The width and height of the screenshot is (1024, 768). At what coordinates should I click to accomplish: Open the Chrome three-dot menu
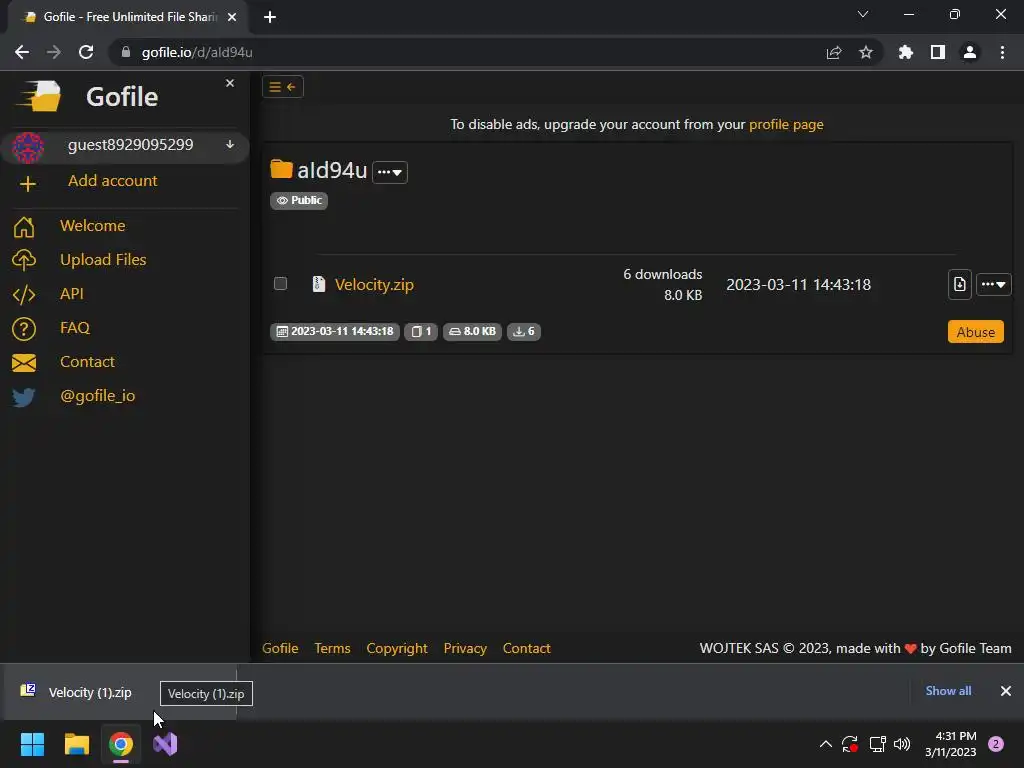point(1002,52)
